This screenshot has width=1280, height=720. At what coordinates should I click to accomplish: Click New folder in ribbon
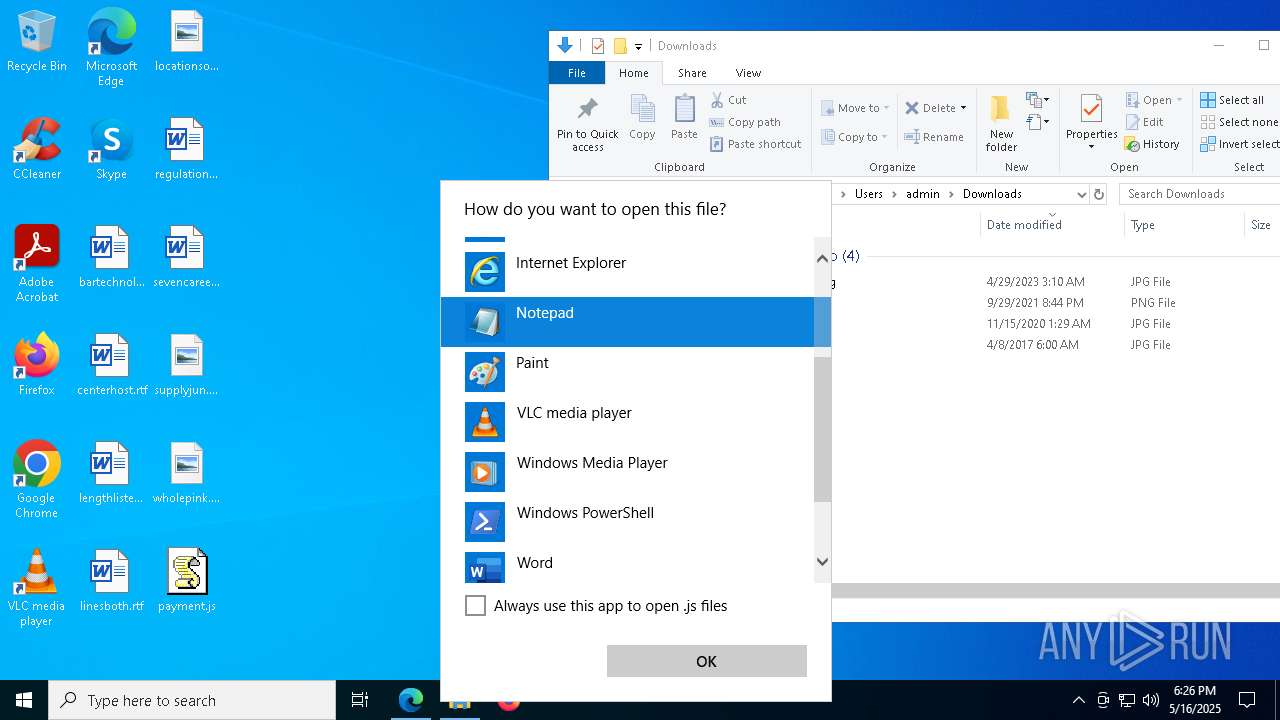click(x=1001, y=124)
